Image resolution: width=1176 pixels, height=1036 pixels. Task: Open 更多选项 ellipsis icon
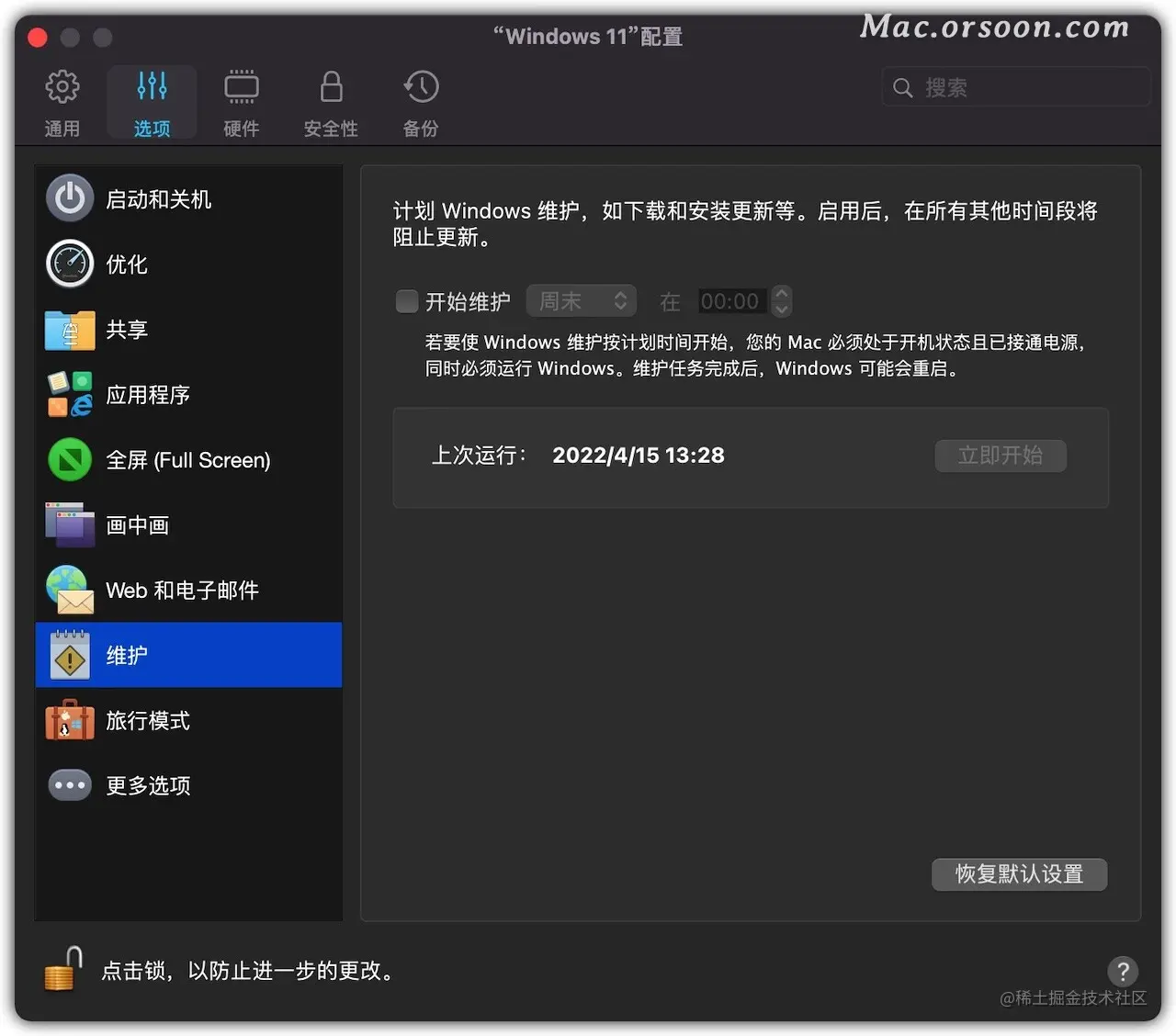(x=70, y=785)
